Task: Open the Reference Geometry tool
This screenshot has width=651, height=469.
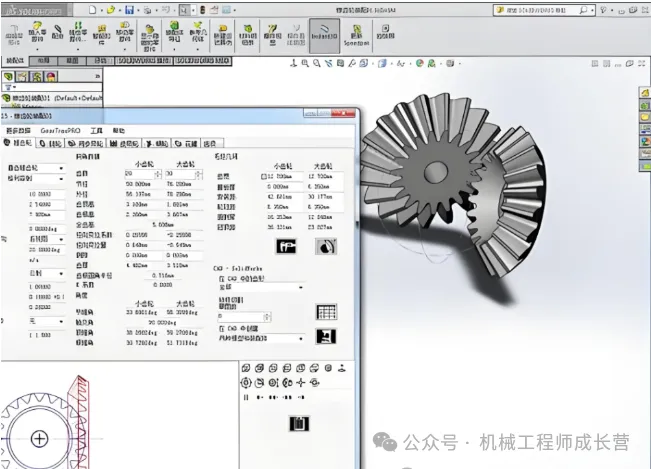Action: (x=198, y=32)
